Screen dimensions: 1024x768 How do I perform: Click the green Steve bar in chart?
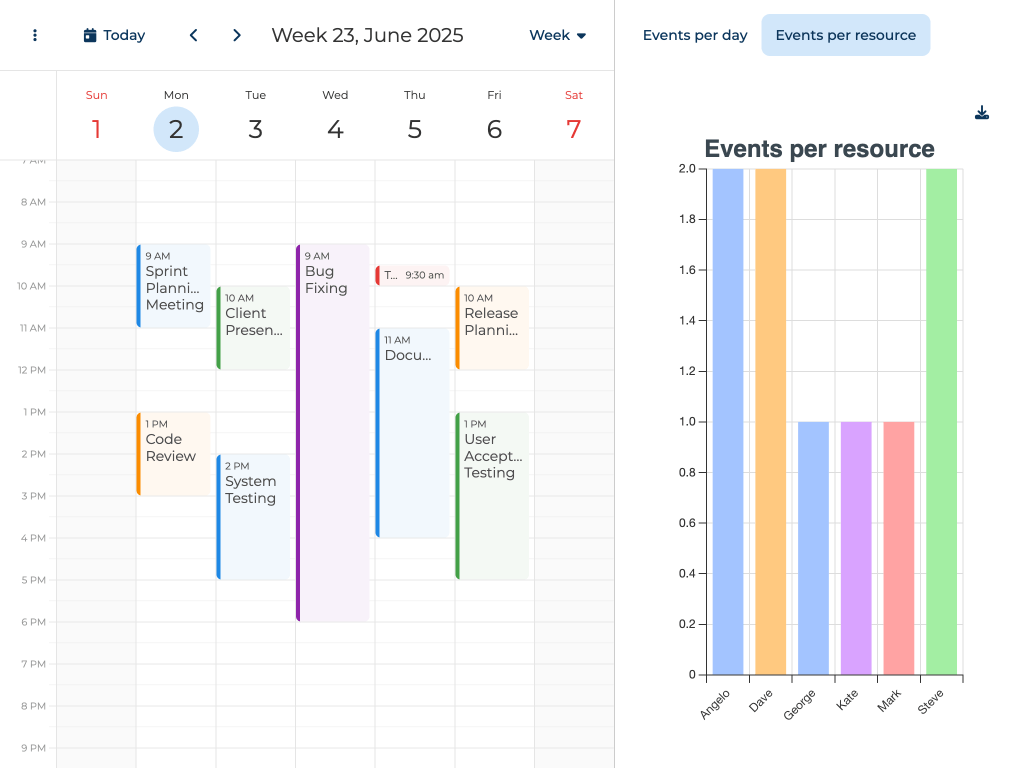coord(941,421)
